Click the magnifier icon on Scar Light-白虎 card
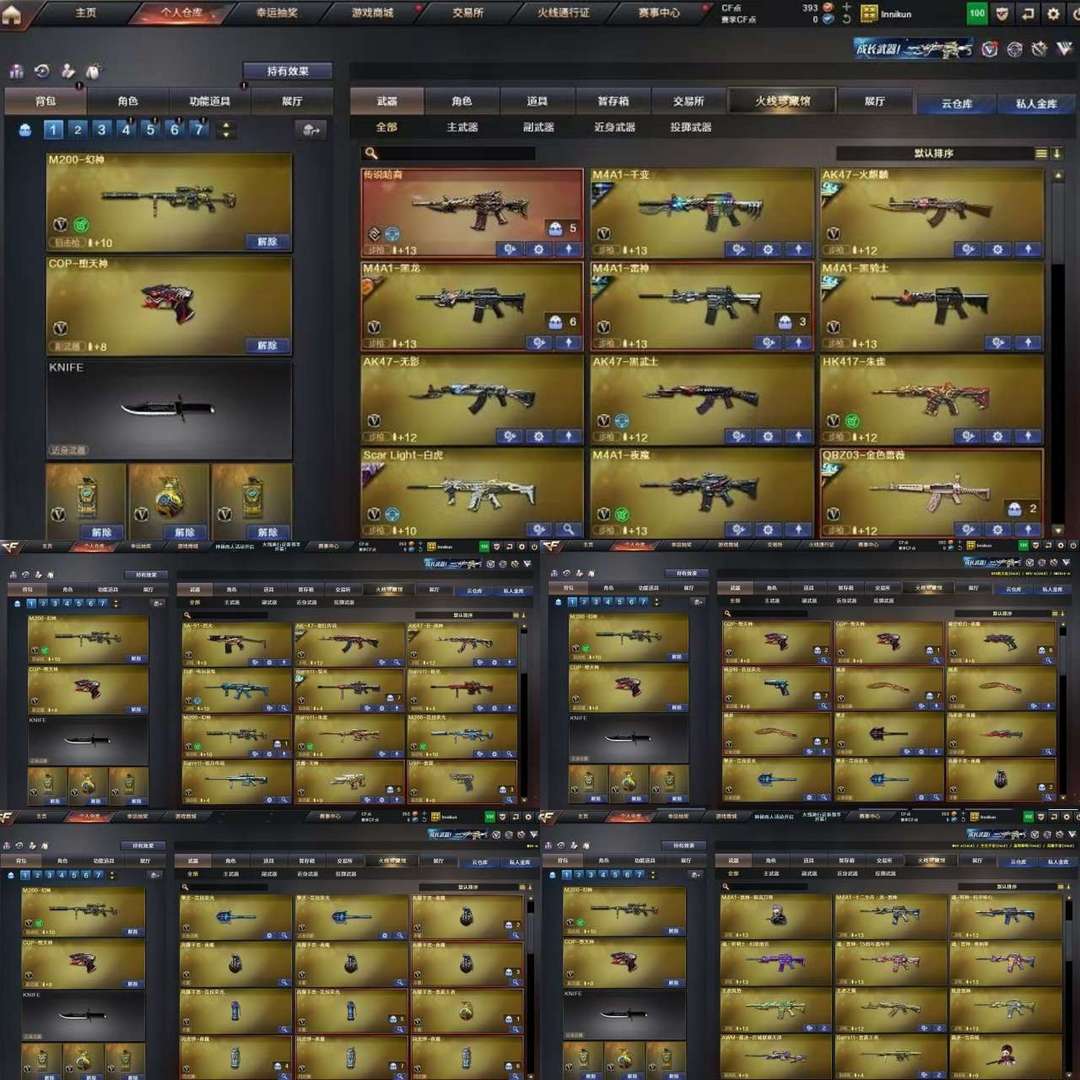Image resolution: width=1080 pixels, height=1080 pixels. [x=568, y=530]
